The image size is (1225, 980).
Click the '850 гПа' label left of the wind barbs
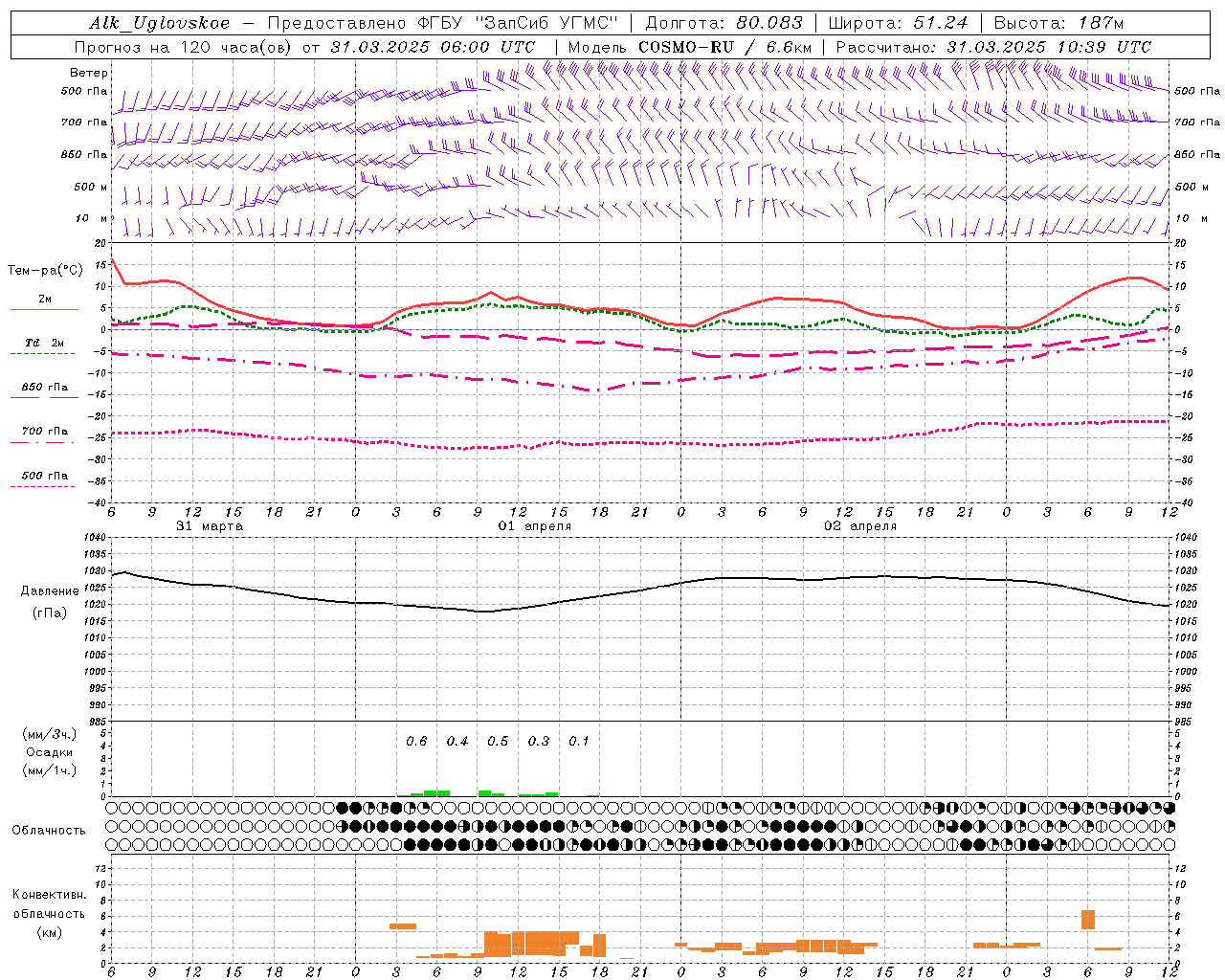coord(84,154)
